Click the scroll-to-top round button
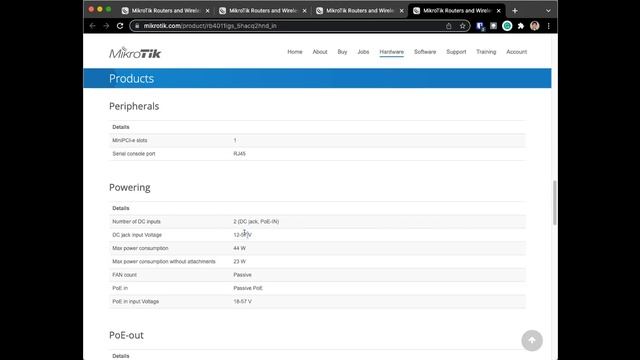Image resolution: width=640 pixels, height=360 pixels. (532, 340)
